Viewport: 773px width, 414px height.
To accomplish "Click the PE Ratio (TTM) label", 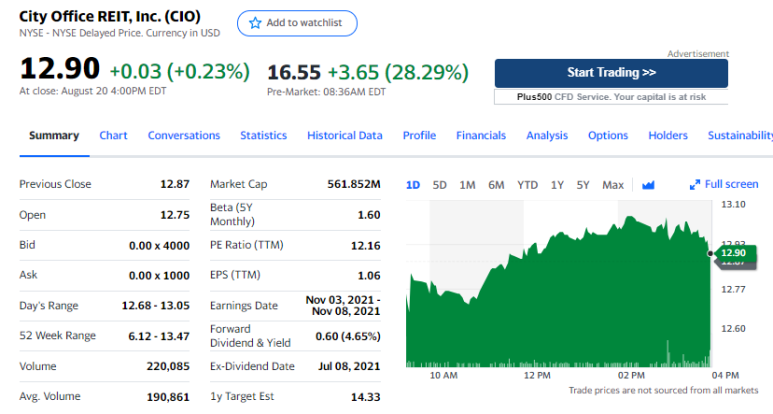I will pos(246,245).
